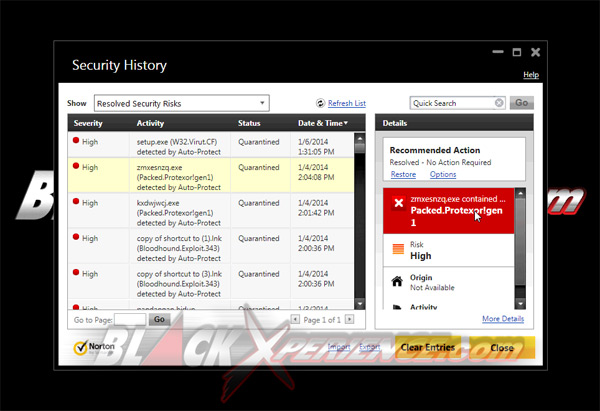Click history list scrollbar down arrow
600x411 pixels.
pos(359,304)
